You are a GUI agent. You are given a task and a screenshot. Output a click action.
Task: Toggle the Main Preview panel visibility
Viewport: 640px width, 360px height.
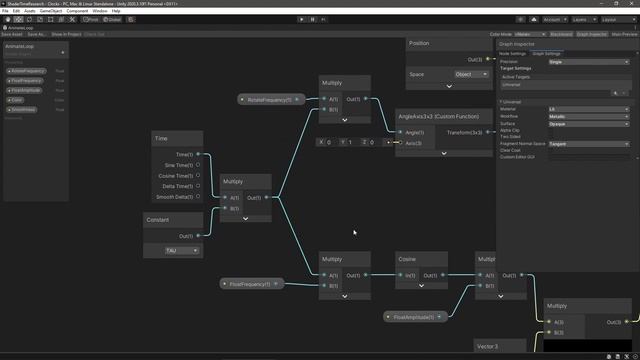tap(624, 34)
